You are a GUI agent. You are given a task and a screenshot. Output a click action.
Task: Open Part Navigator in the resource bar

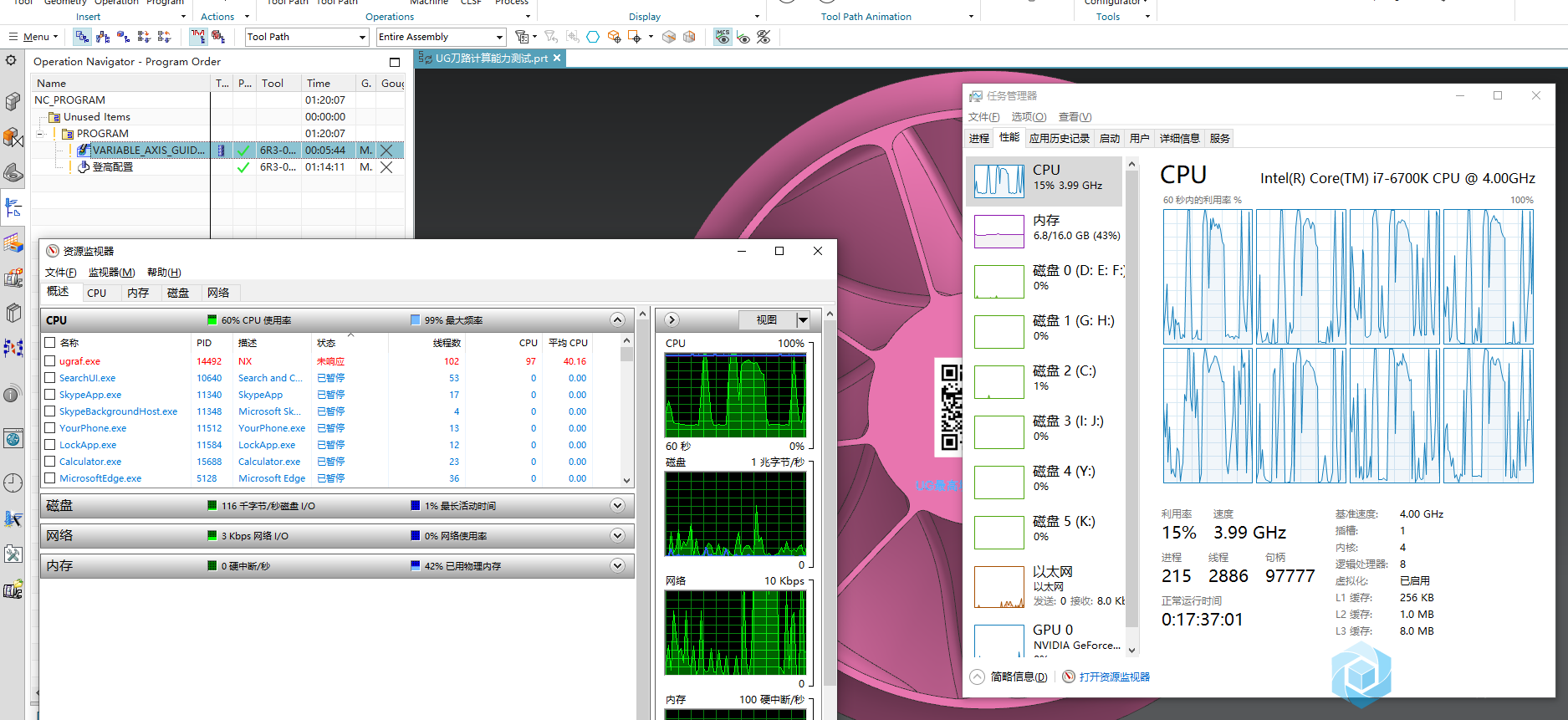pos(13,172)
